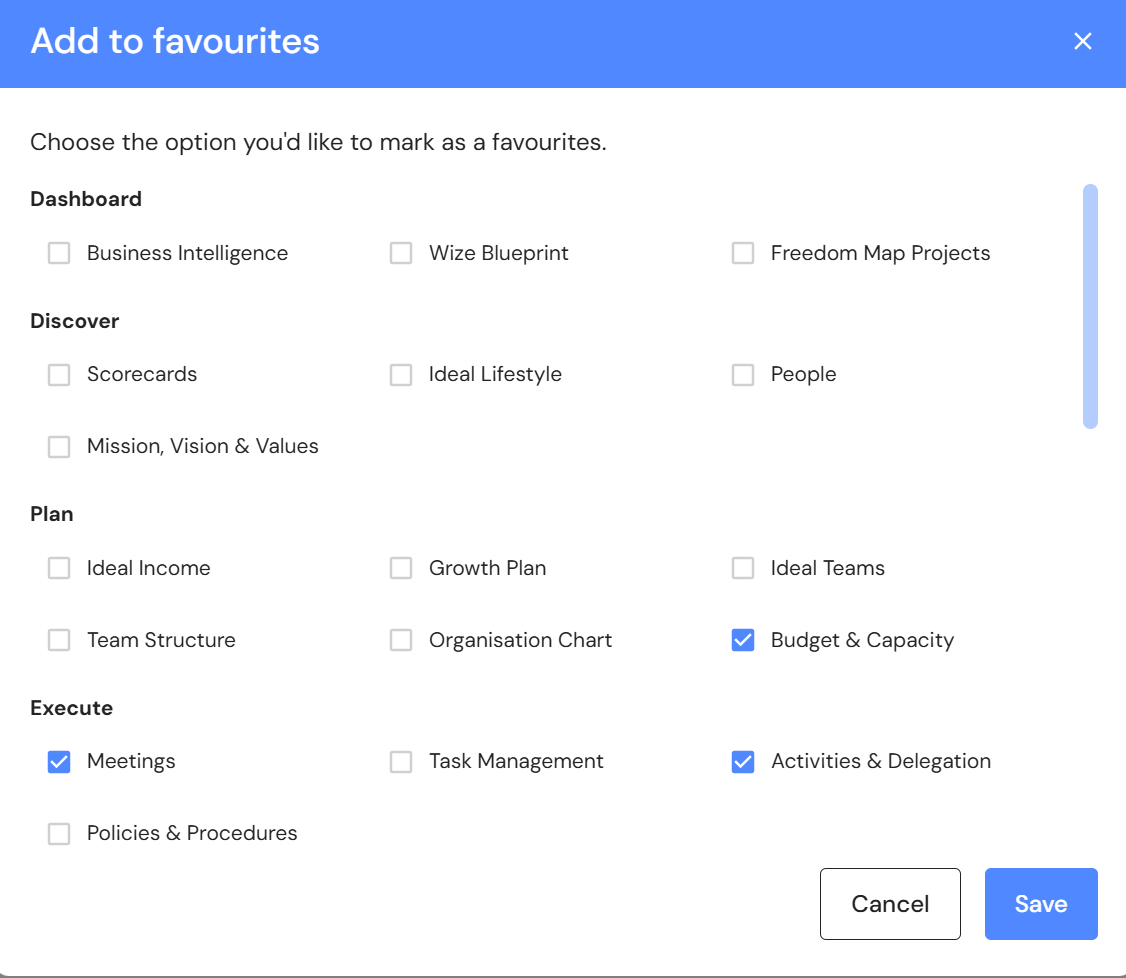This screenshot has width=1126, height=978.
Task: Check the People option
Action: point(743,375)
